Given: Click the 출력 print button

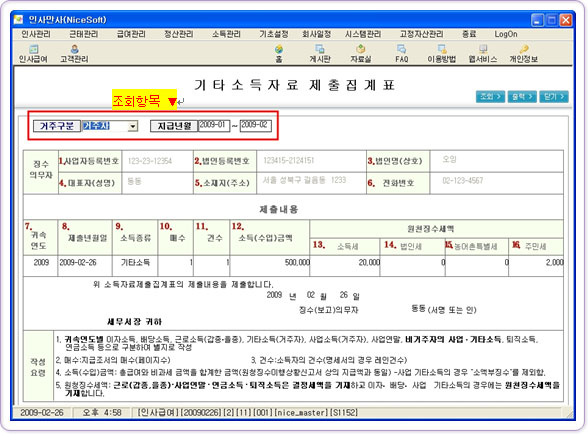Looking at the screenshot, I should pos(522,97).
